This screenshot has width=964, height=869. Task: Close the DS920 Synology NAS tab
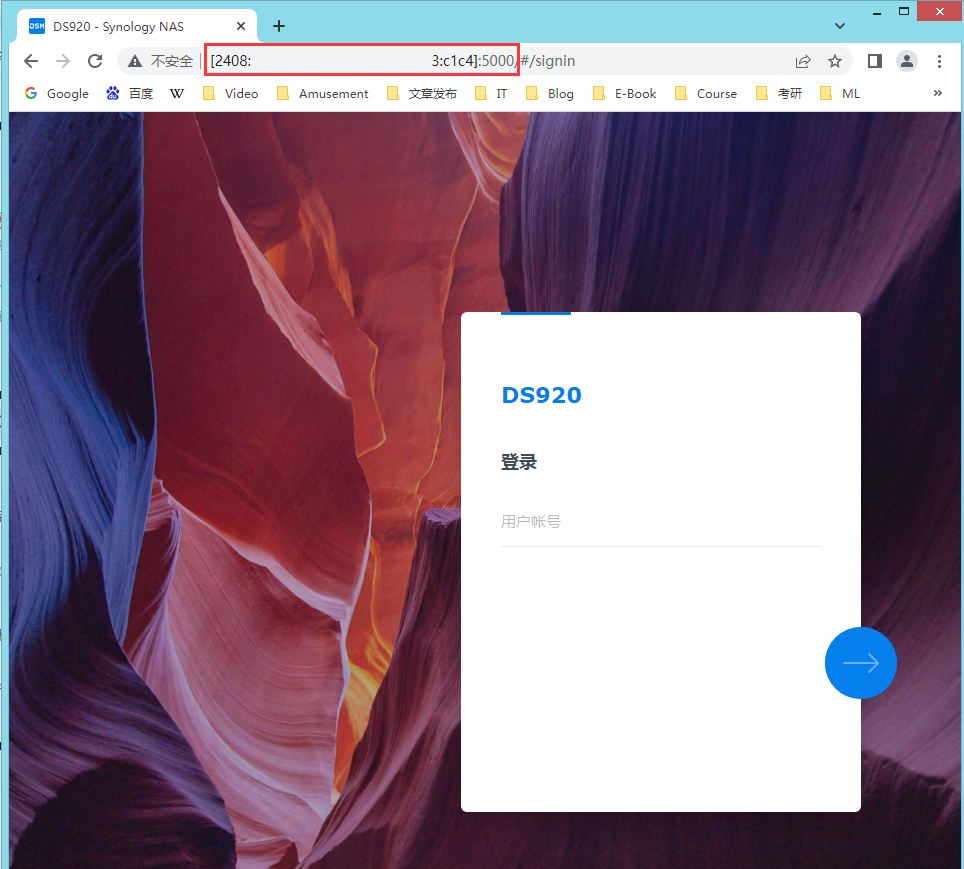(x=241, y=26)
